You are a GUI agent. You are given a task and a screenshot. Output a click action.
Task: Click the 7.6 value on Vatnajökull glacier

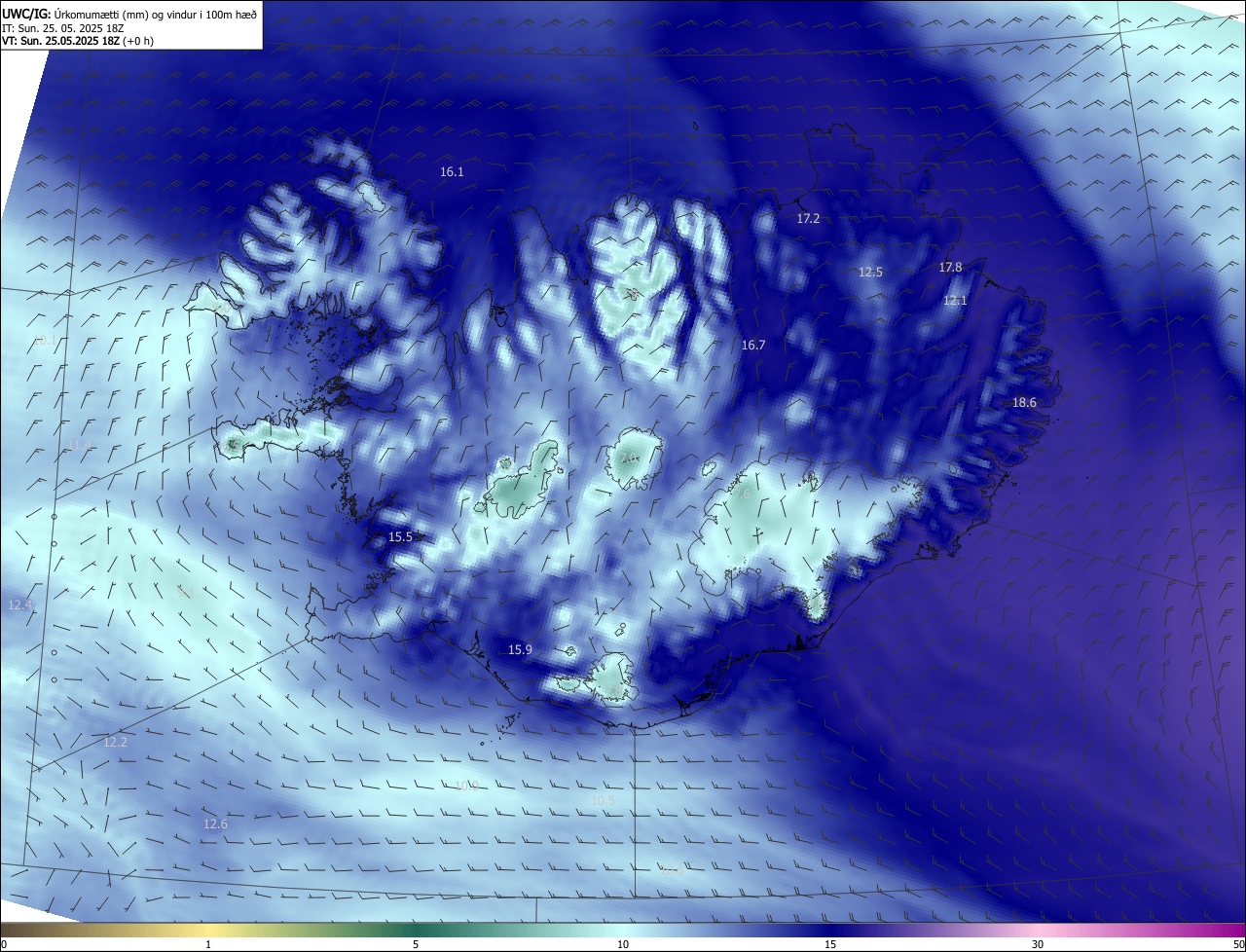coord(742,494)
